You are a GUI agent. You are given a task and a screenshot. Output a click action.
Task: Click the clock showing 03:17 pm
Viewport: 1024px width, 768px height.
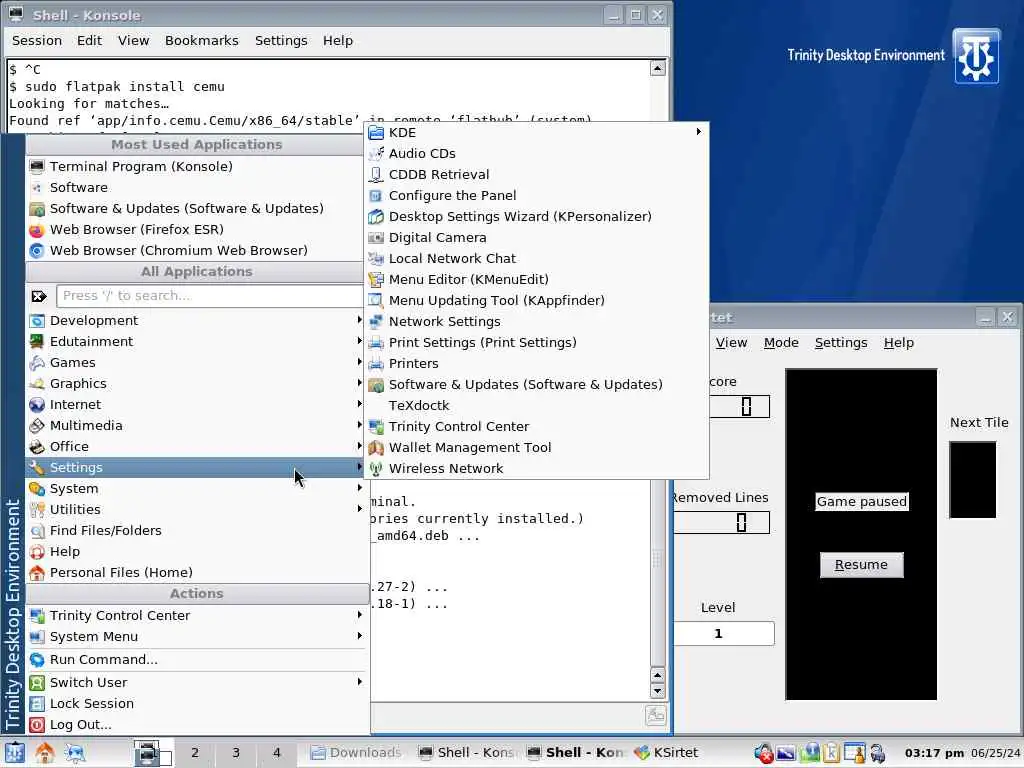click(934, 753)
